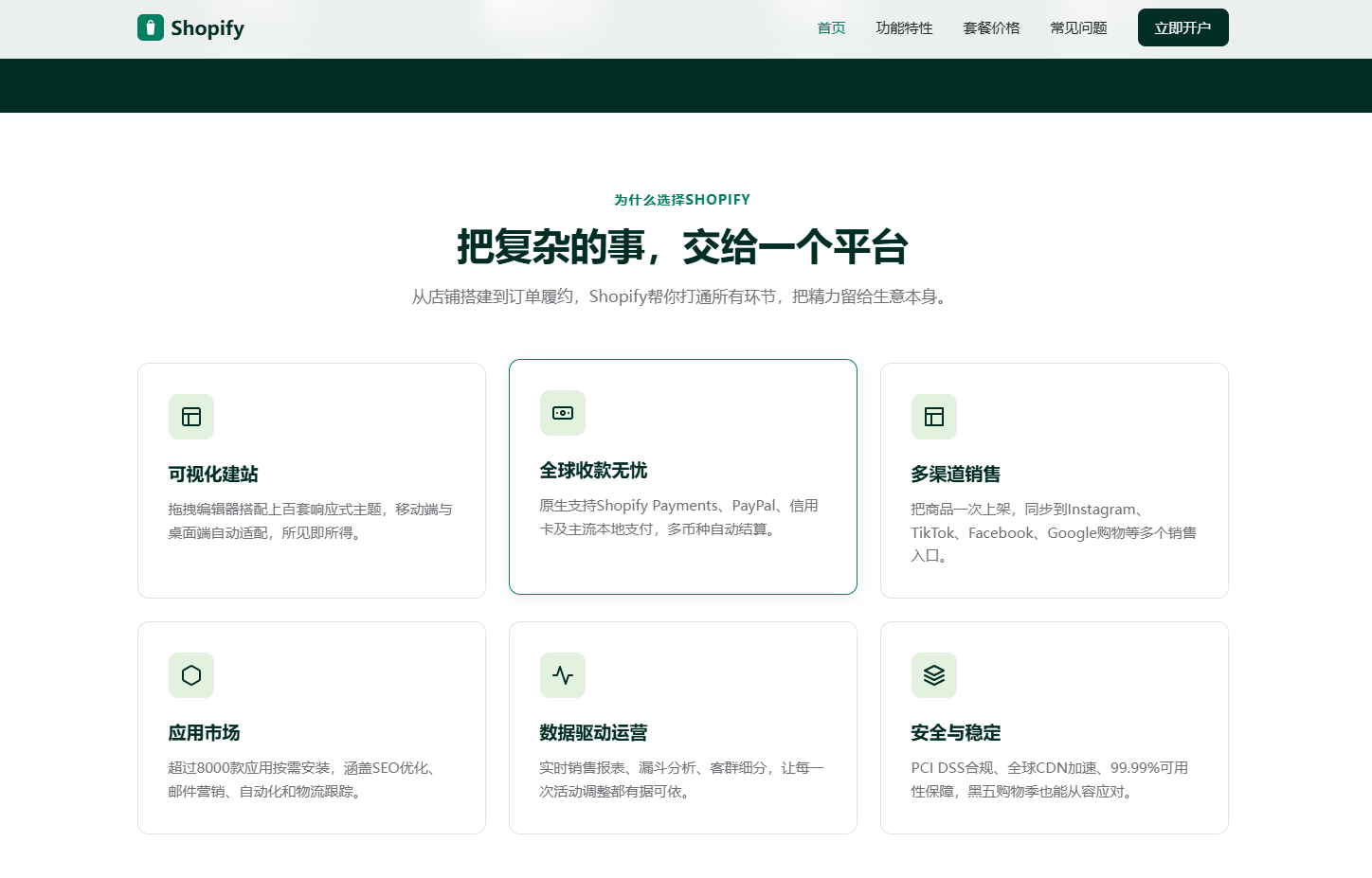Image resolution: width=1372 pixels, height=878 pixels.
Task: Open 套餐价格 navigation link
Action: [992, 28]
